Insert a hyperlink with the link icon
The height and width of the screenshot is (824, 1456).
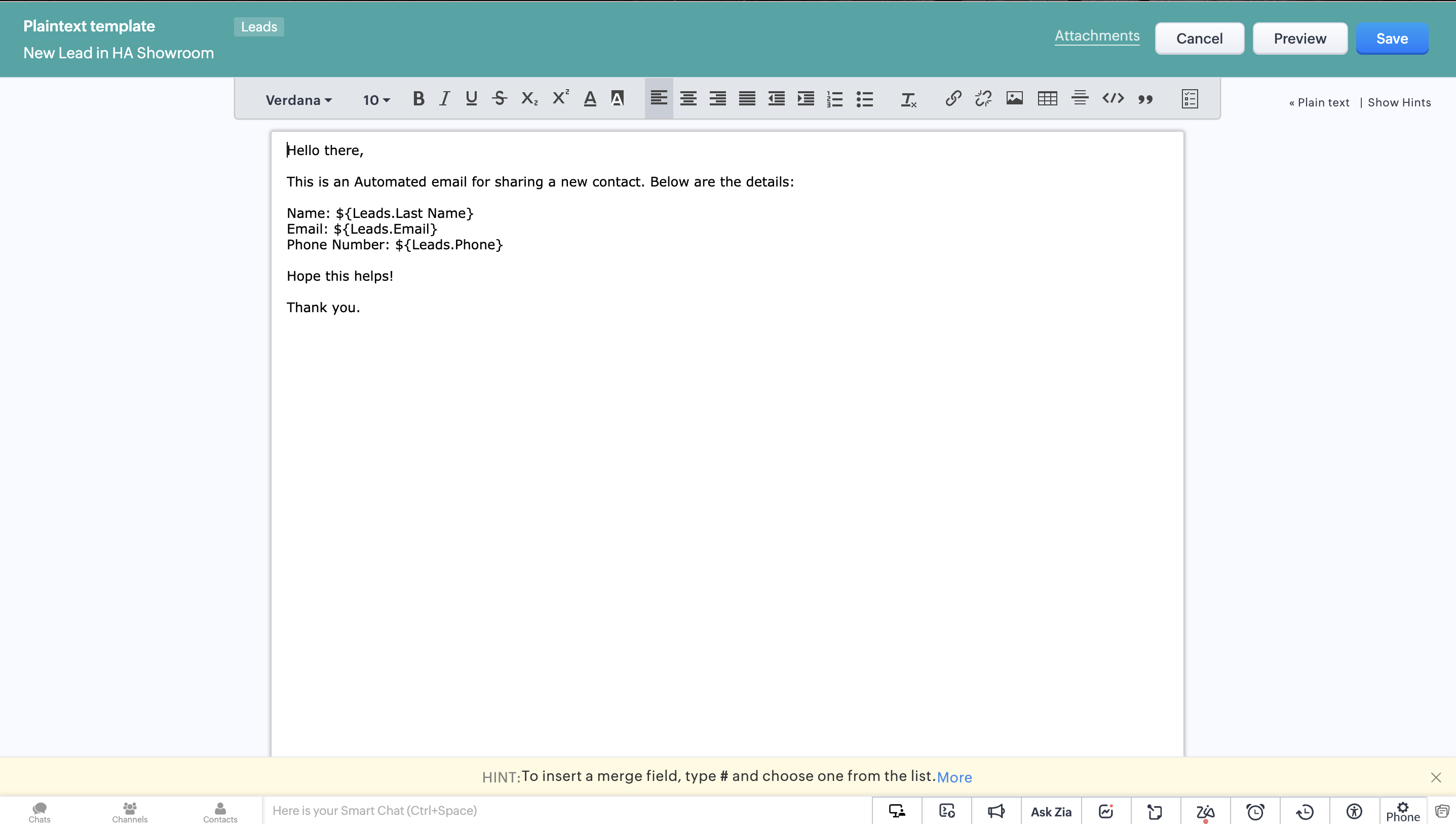coord(953,98)
